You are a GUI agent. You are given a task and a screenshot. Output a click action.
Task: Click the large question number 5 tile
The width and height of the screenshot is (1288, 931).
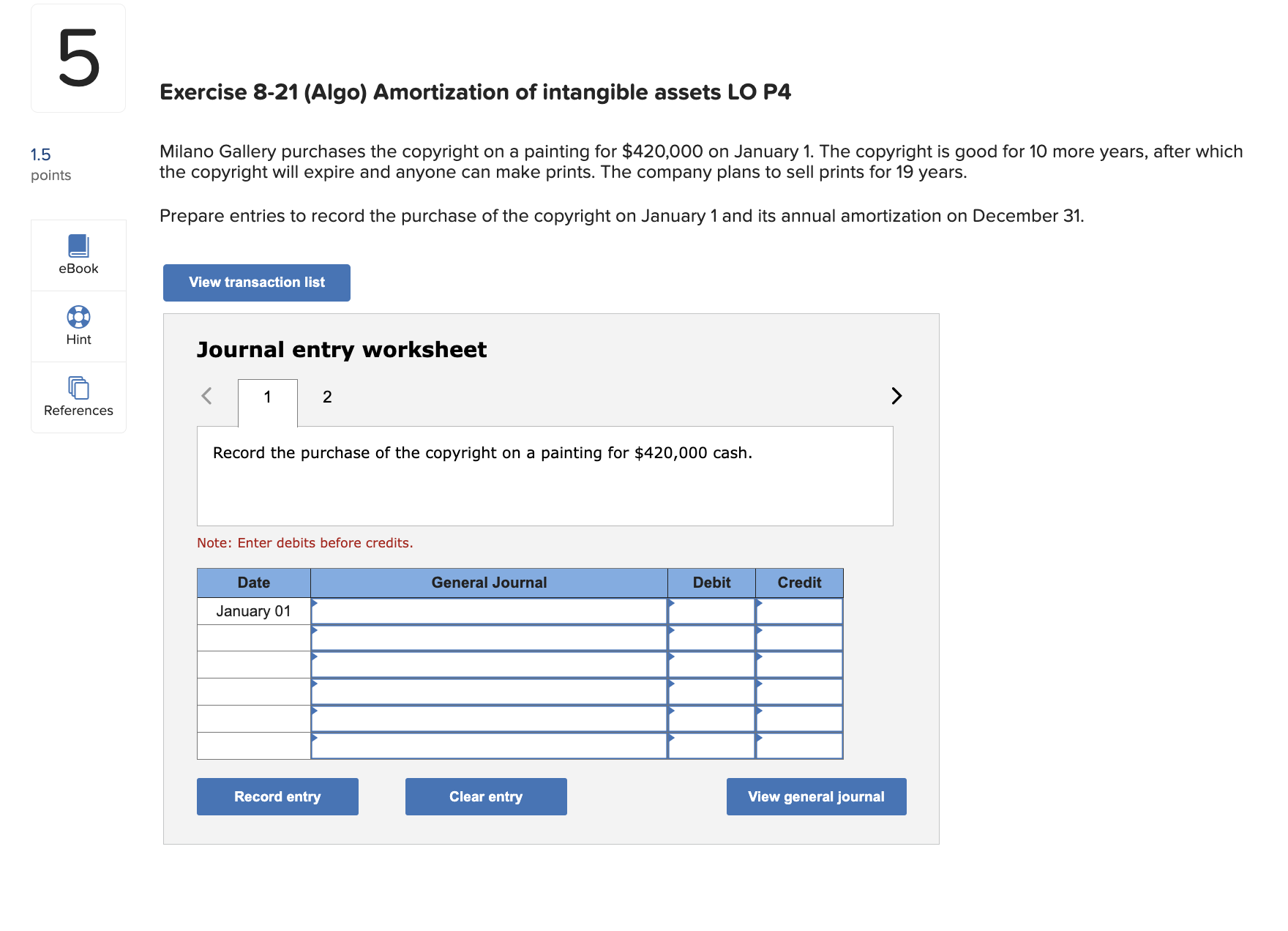[x=78, y=59]
